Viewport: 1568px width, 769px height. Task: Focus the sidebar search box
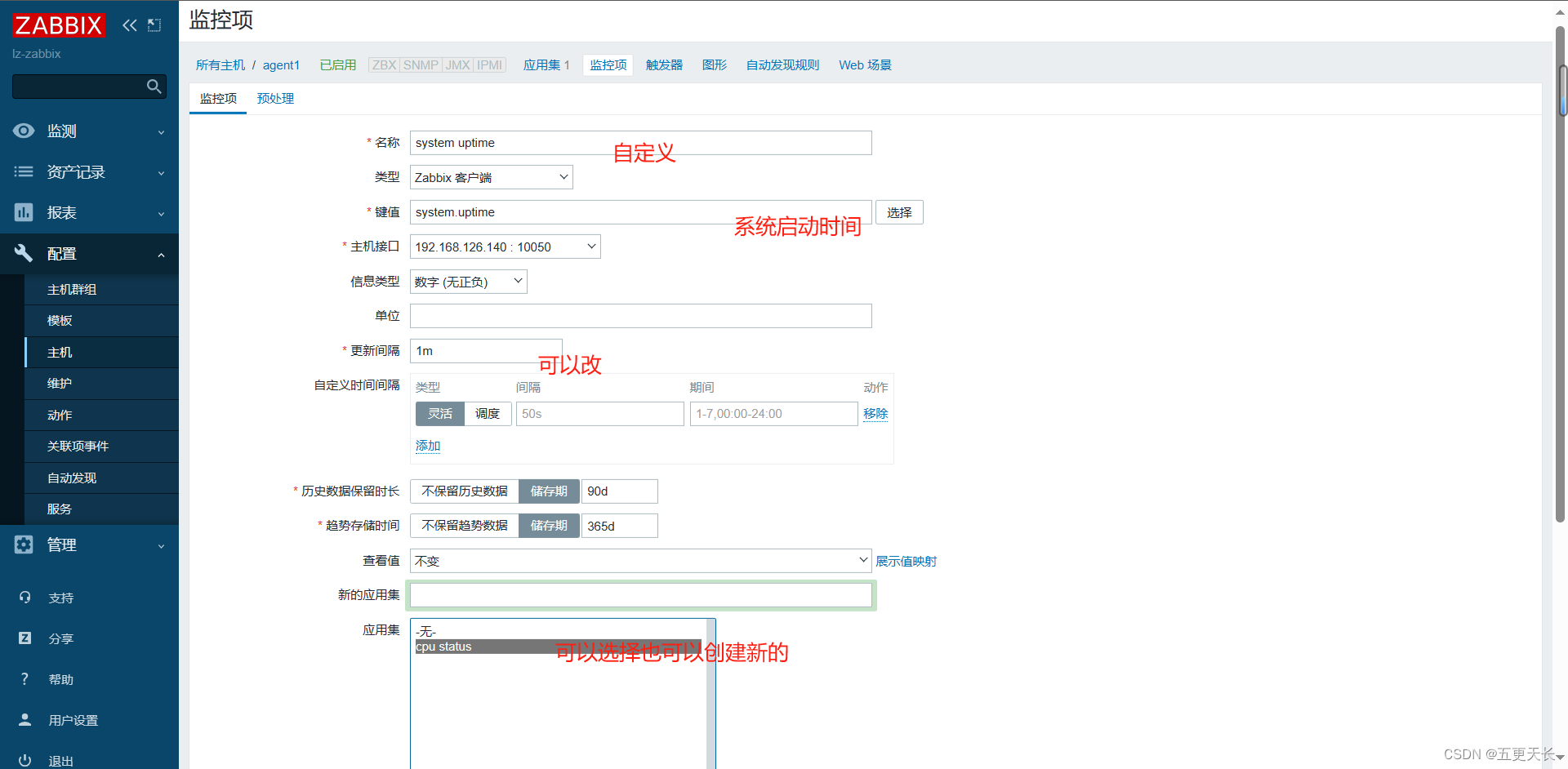pos(89,87)
